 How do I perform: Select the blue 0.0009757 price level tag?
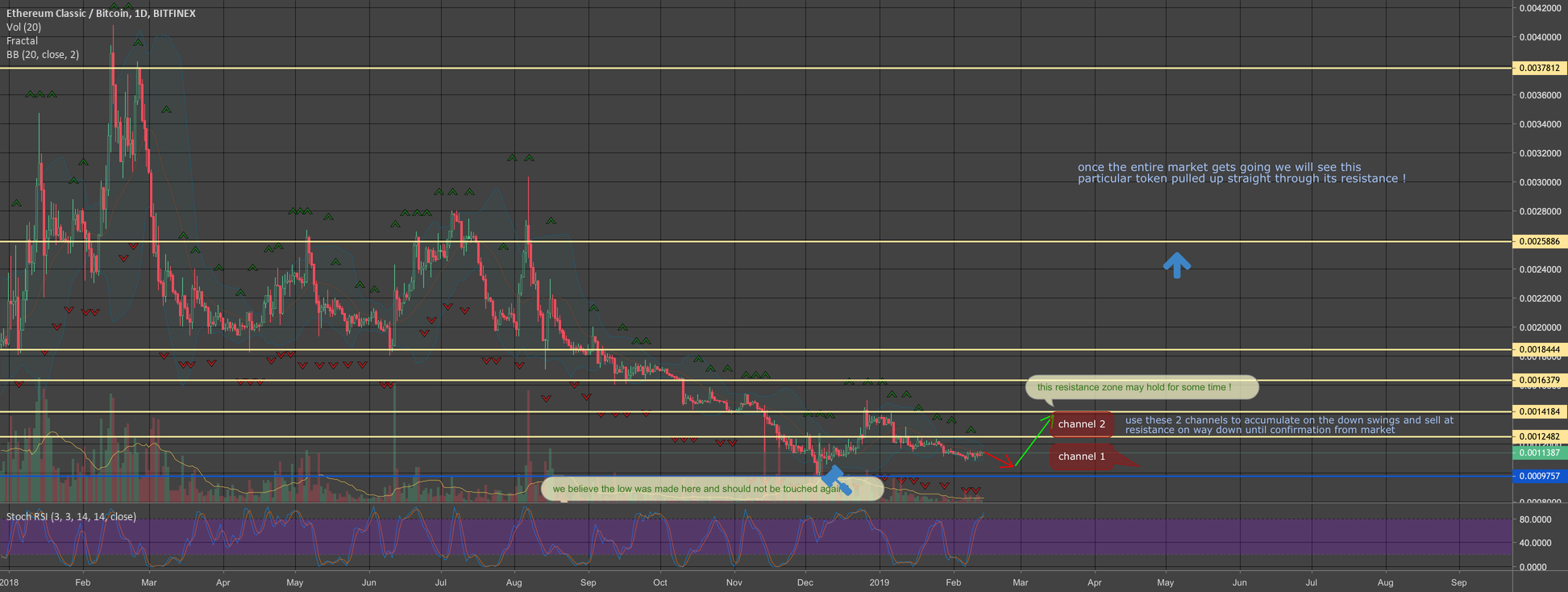click(x=1539, y=477)
